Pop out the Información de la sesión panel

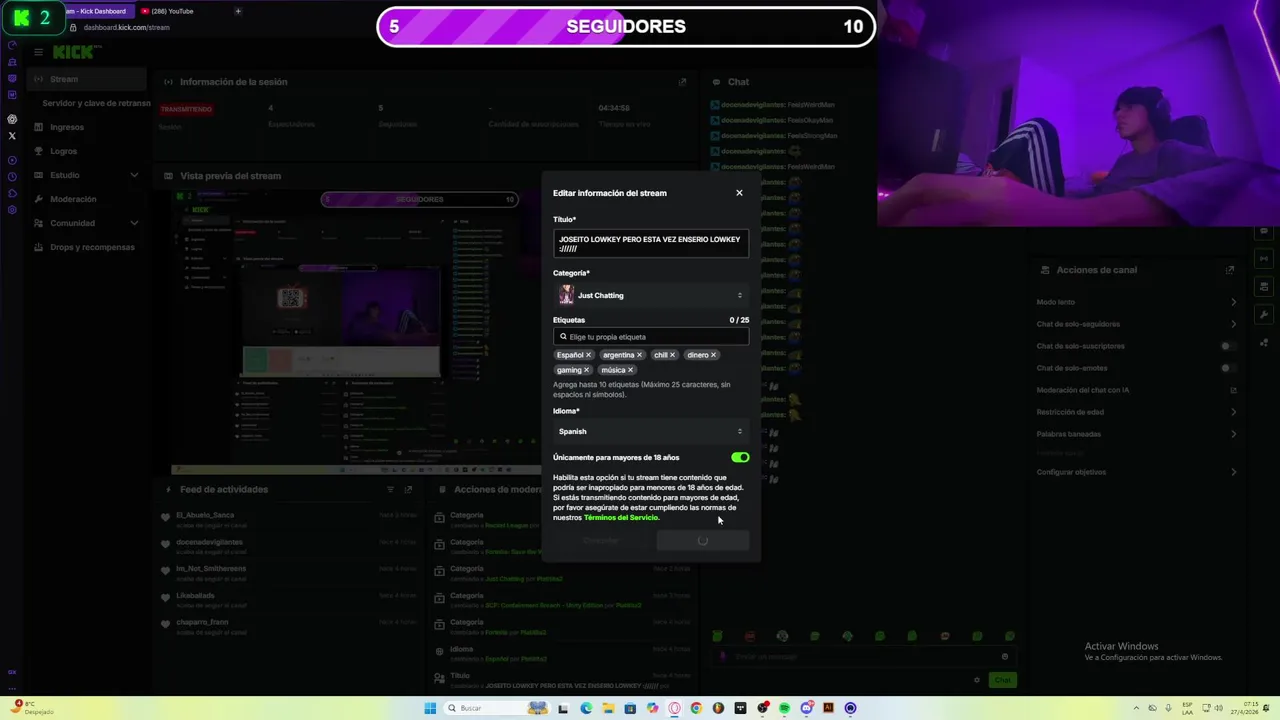tap(682, 82)
